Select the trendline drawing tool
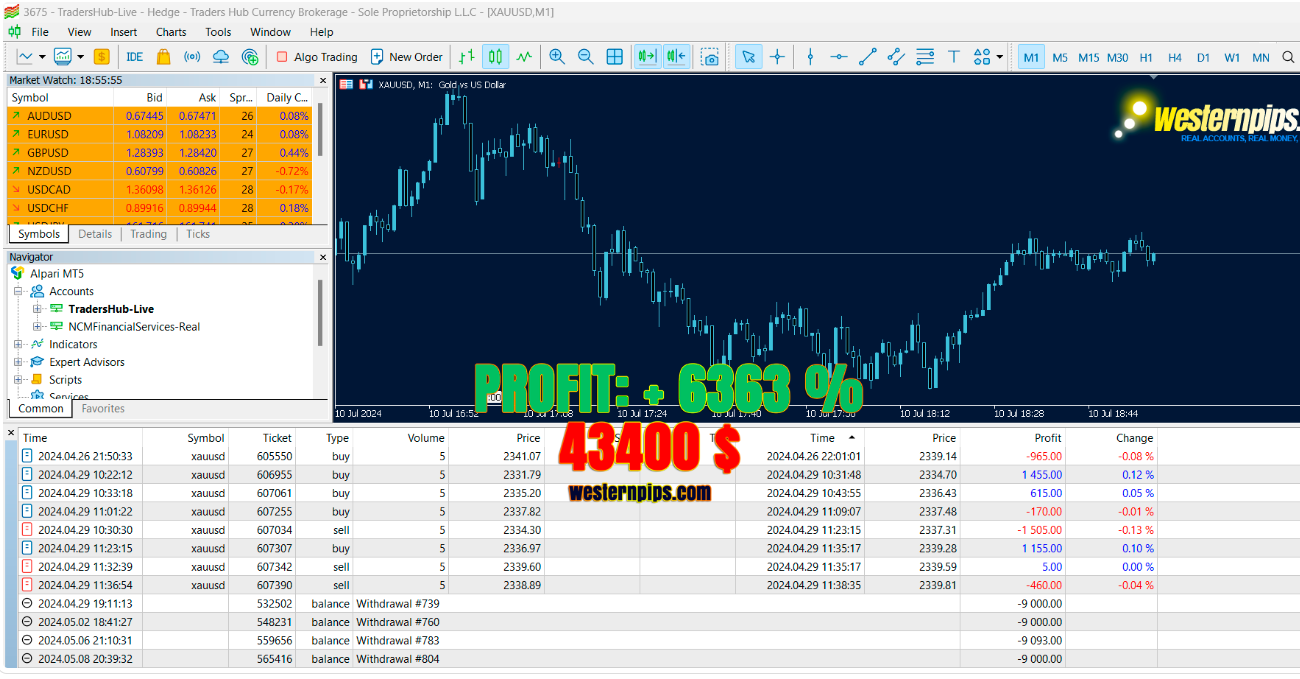Screen dimensions: 1300x679 point(868,57)
